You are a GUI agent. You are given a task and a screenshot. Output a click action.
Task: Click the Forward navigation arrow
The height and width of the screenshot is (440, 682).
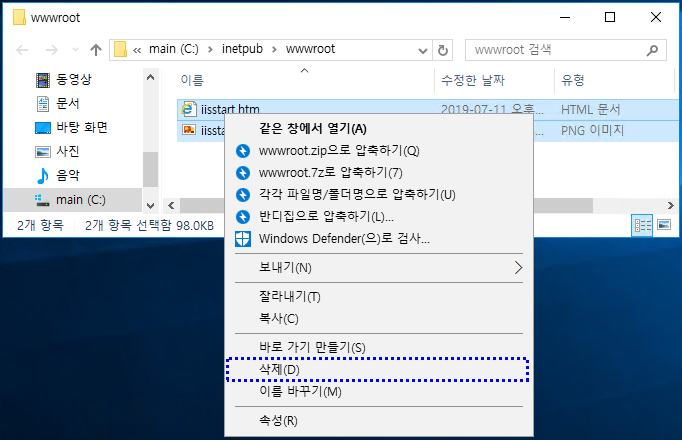(51, 50)
